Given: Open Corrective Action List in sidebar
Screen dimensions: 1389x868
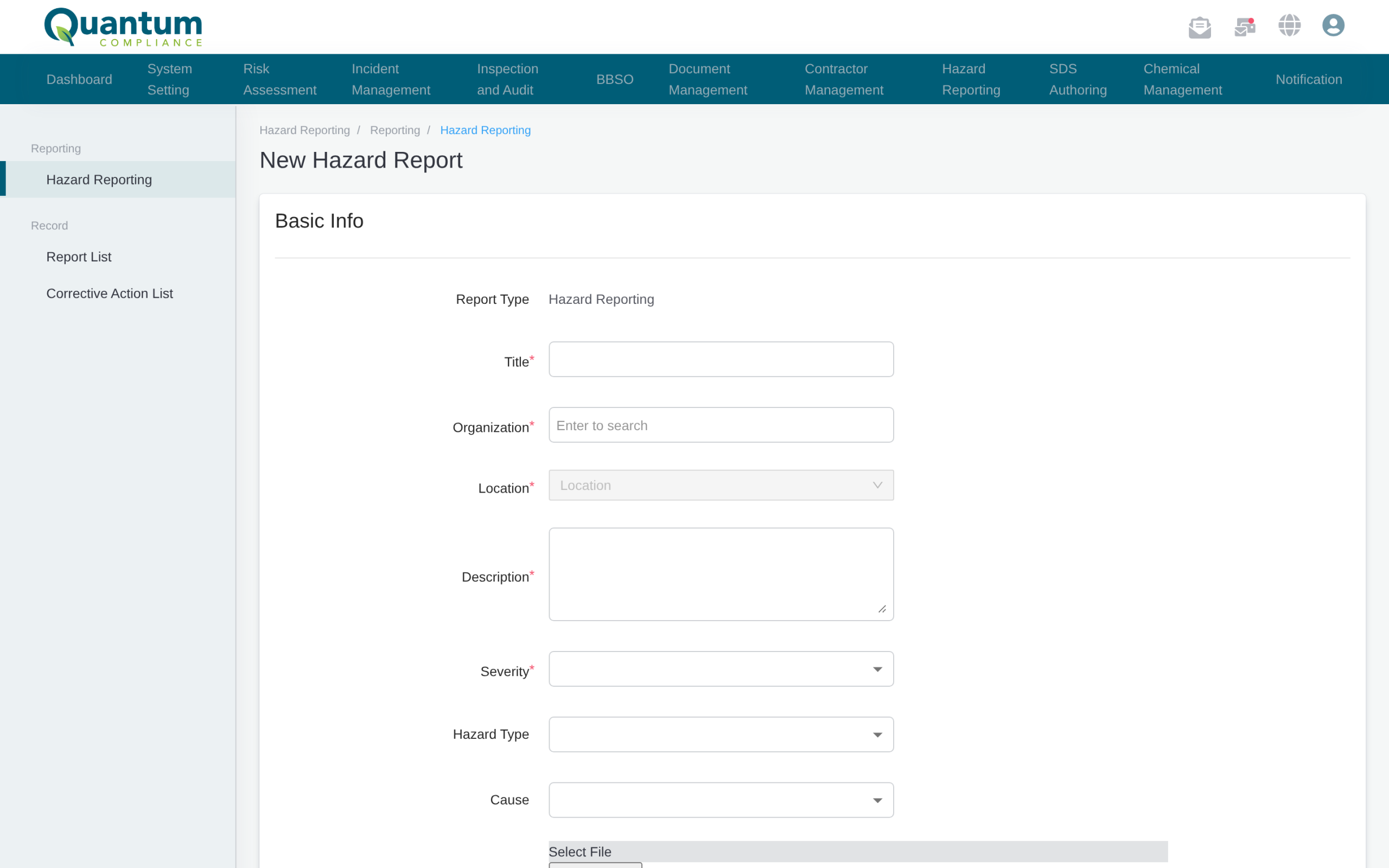Looking at the screenshot, I should click(110, 293).
